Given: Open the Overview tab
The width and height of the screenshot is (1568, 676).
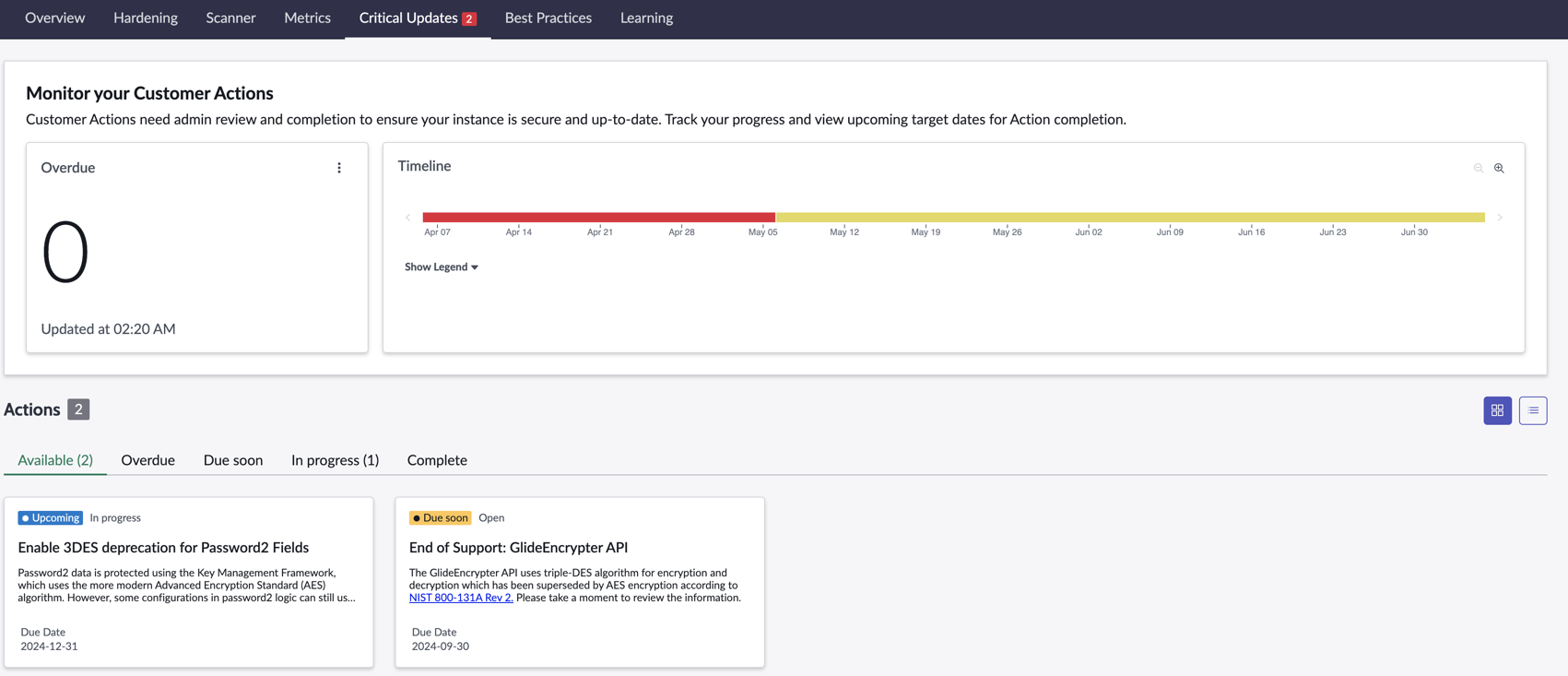Looking at the screenshot, I should tap(55, 18).
